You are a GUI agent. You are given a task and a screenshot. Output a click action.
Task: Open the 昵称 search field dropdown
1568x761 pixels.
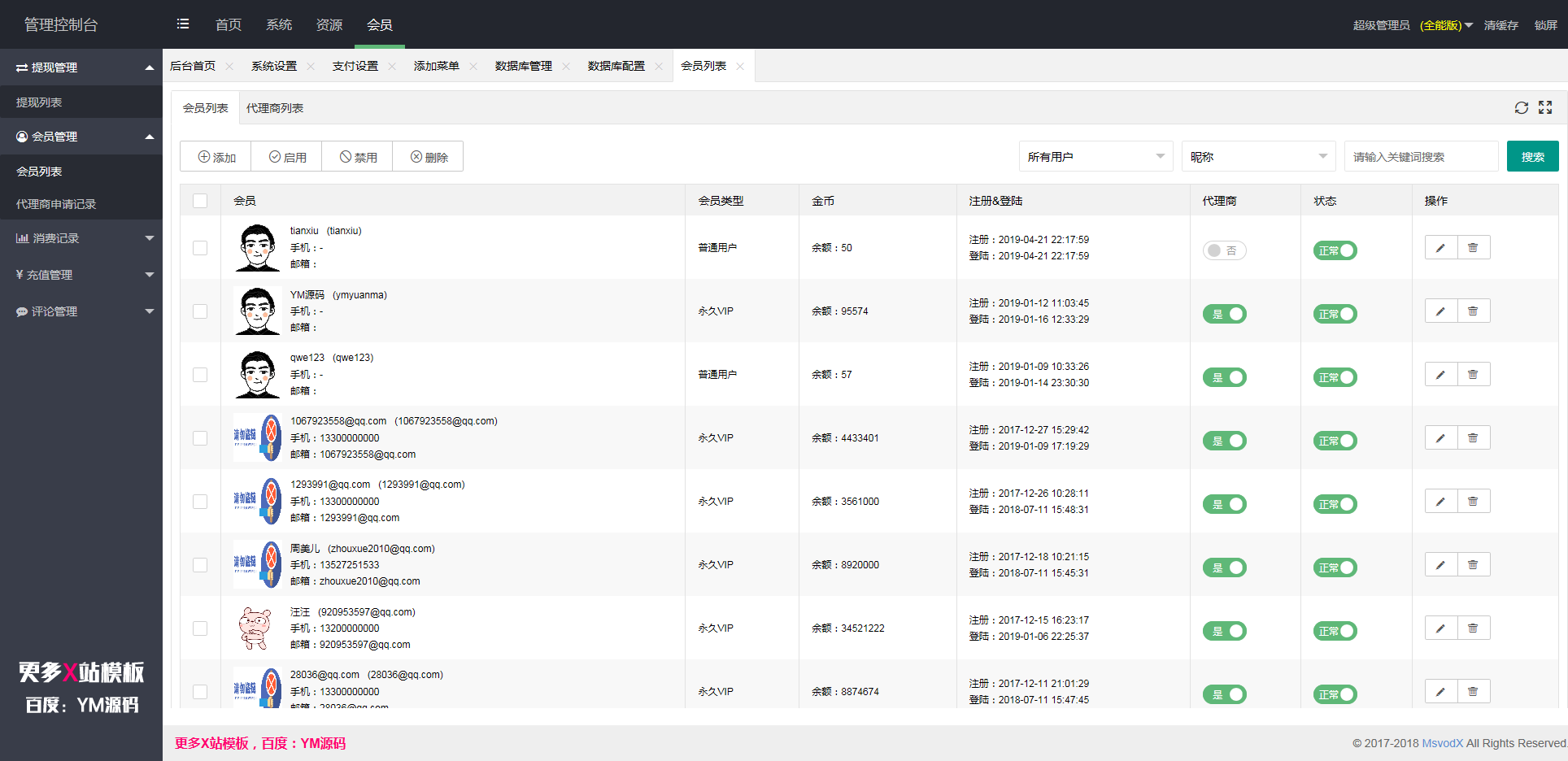(1257, 157)
